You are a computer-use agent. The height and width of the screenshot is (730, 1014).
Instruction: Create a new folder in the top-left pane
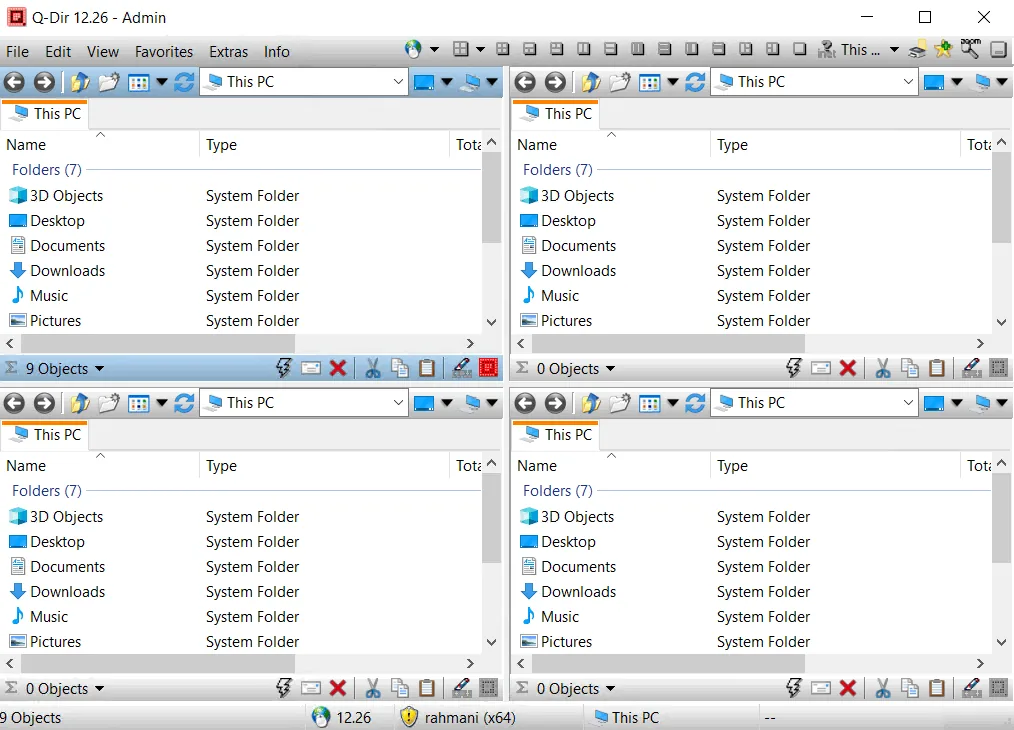click(x=109, y=82)
